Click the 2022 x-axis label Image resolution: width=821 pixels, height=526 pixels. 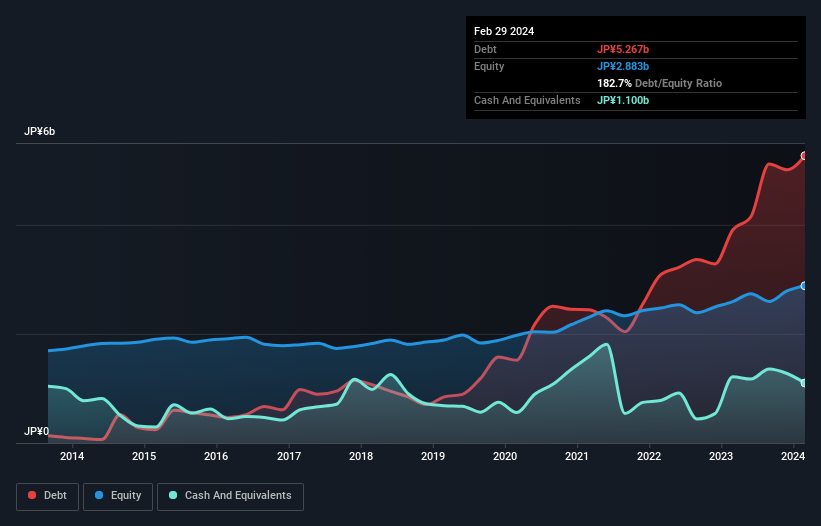[649, 456]
